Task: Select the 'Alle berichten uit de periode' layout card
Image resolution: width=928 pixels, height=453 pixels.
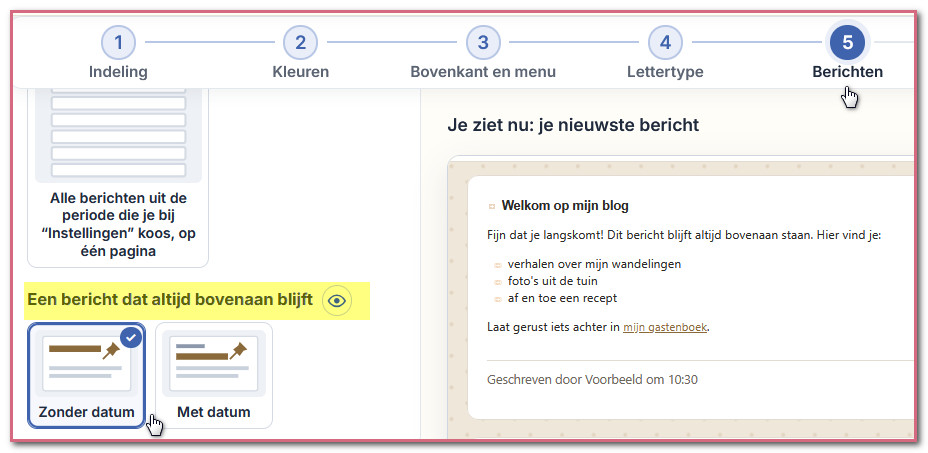Action: 118,178
